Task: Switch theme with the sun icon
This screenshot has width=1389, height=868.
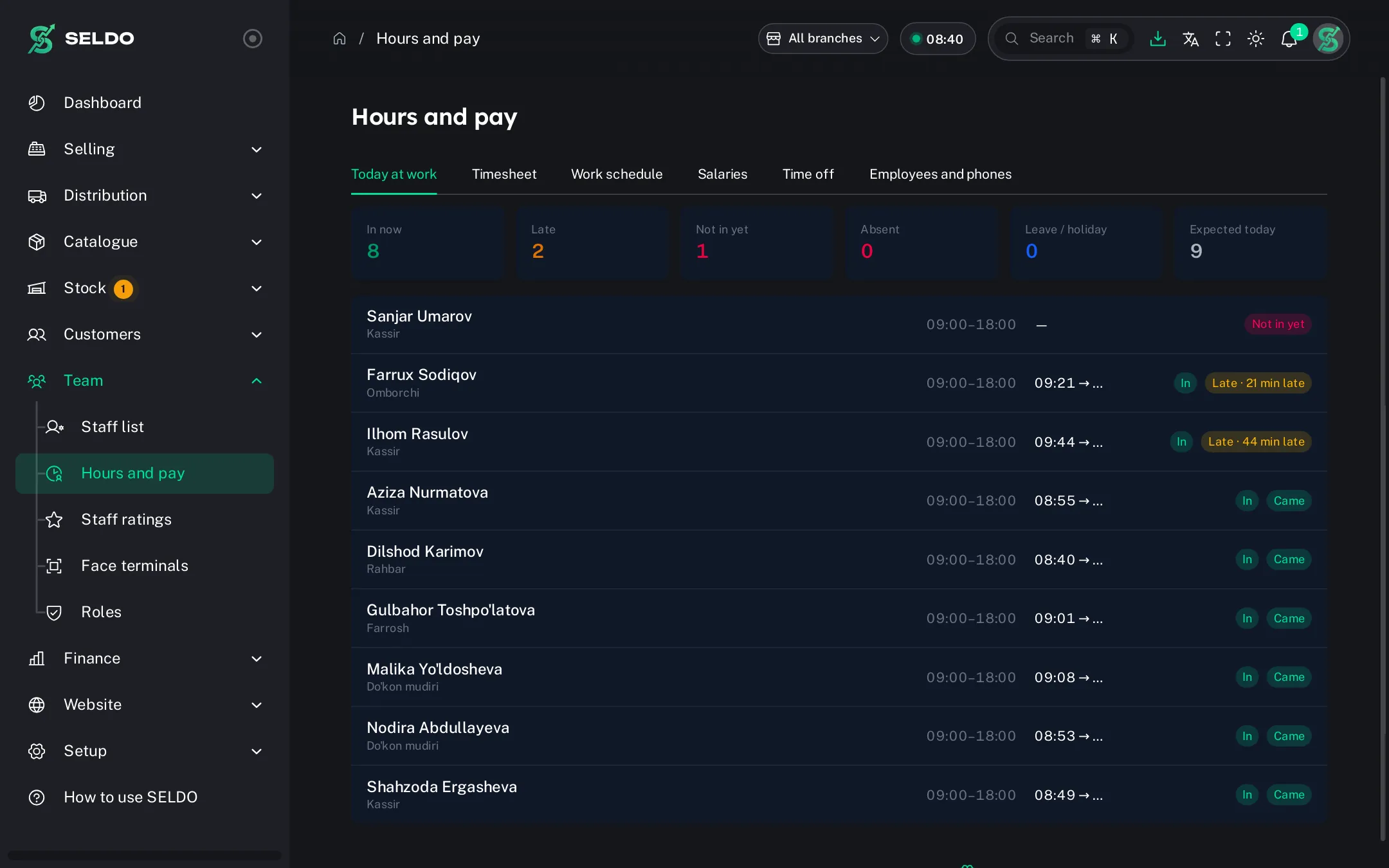Action: (1256, 39)
